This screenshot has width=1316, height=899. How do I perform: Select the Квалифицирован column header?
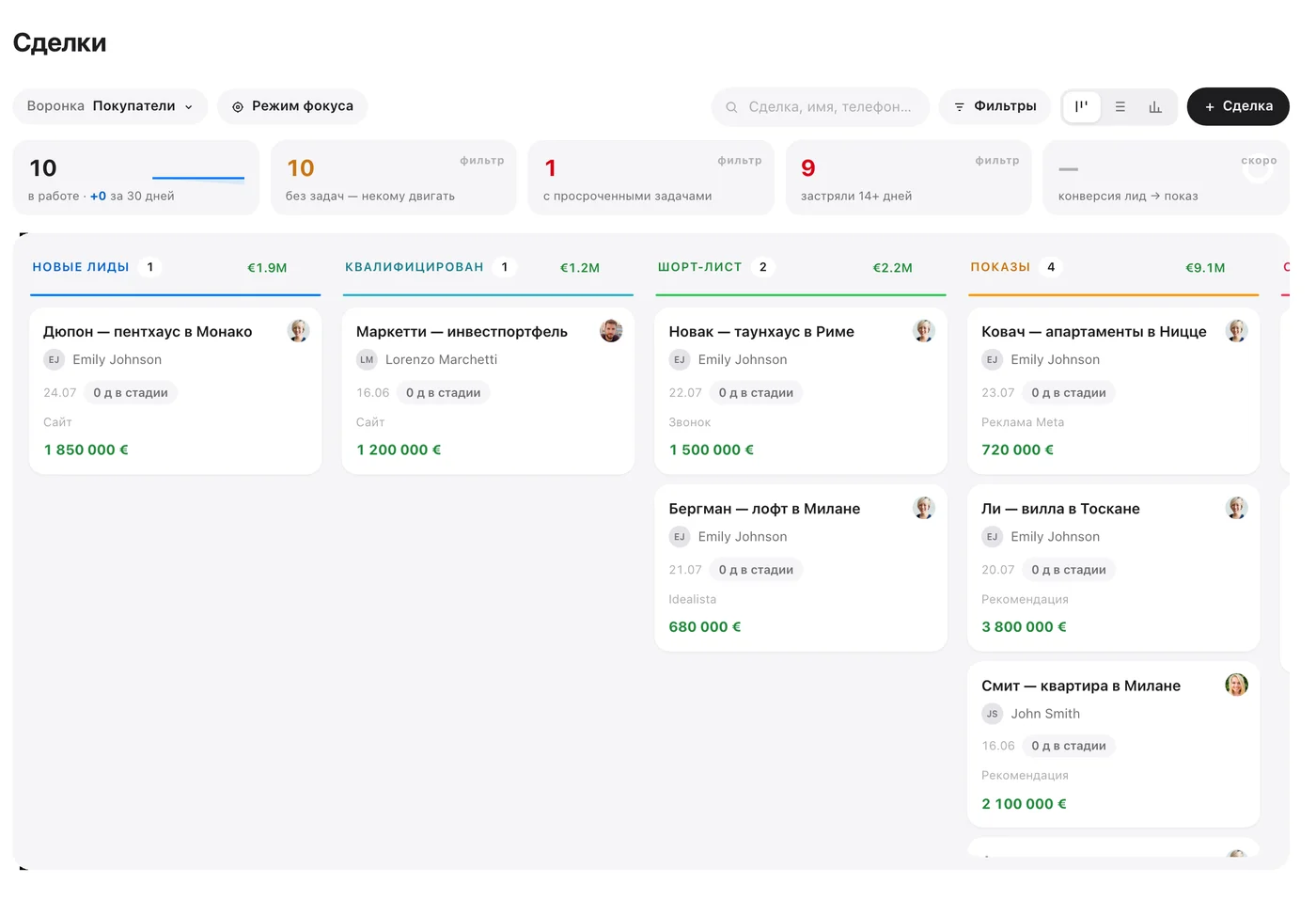(415, 267)
